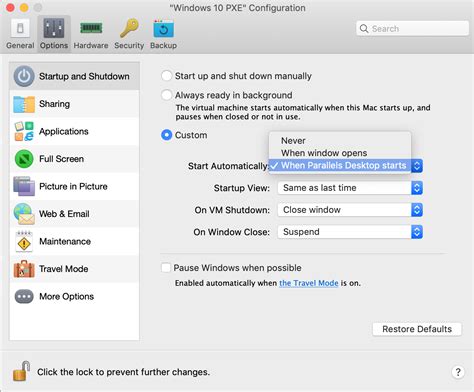The image size is (474, 392).
Task: Open Full Screen green icon in sidebar
Action: click(24, 159)
